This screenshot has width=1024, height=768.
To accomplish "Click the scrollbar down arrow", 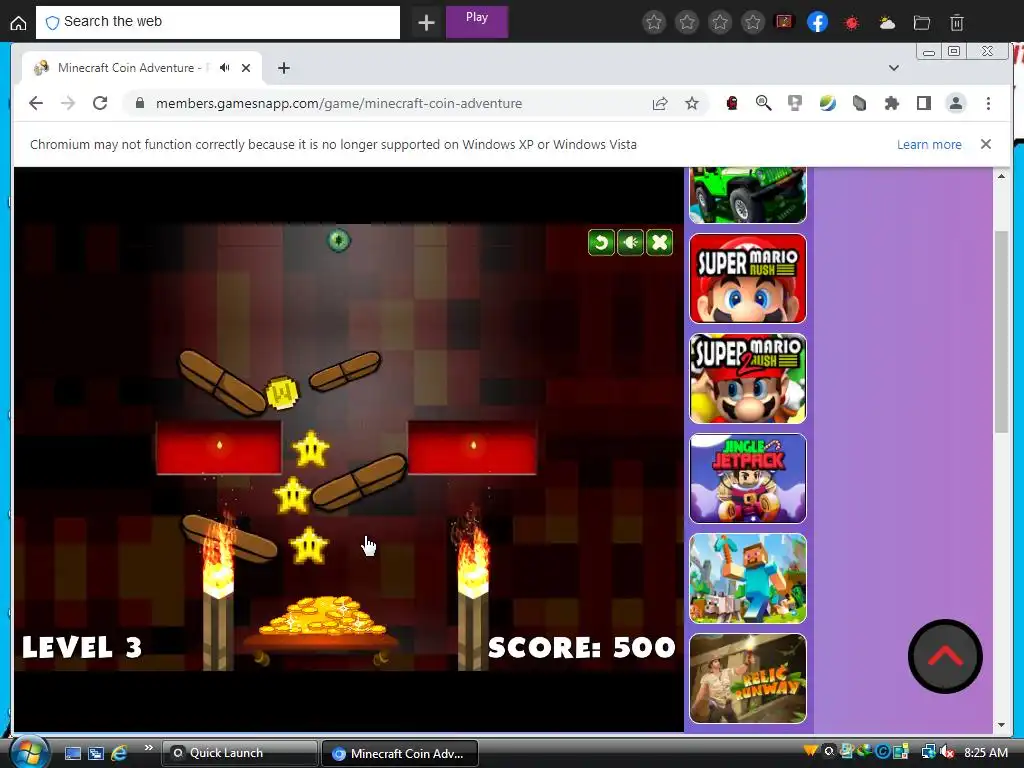I will click(x=1001, y=725).
